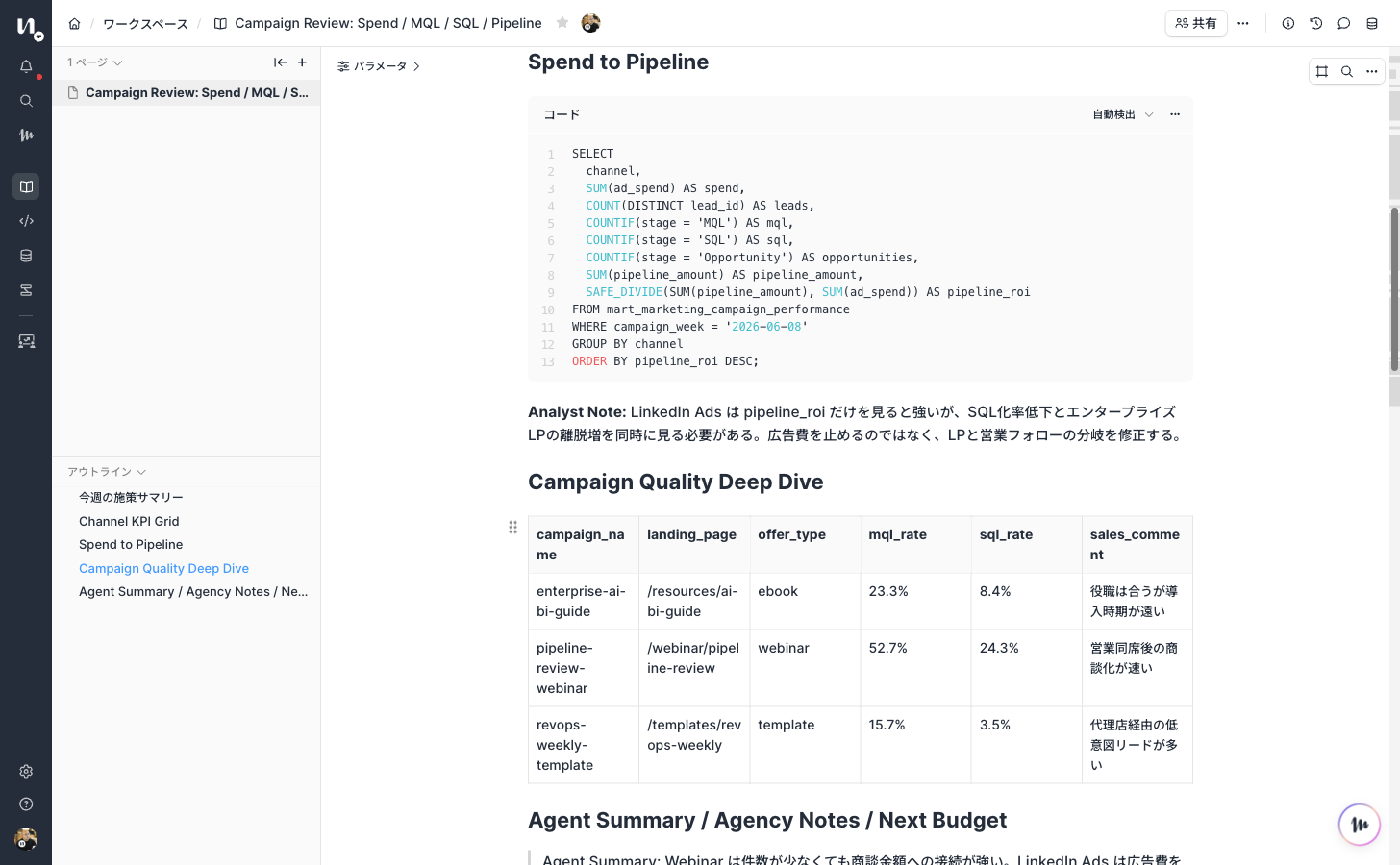The height and width of the screenshot is (865, 1400).
Task: Open the help question mark icon
Action: pyautogui.click(x=26, y=804)
